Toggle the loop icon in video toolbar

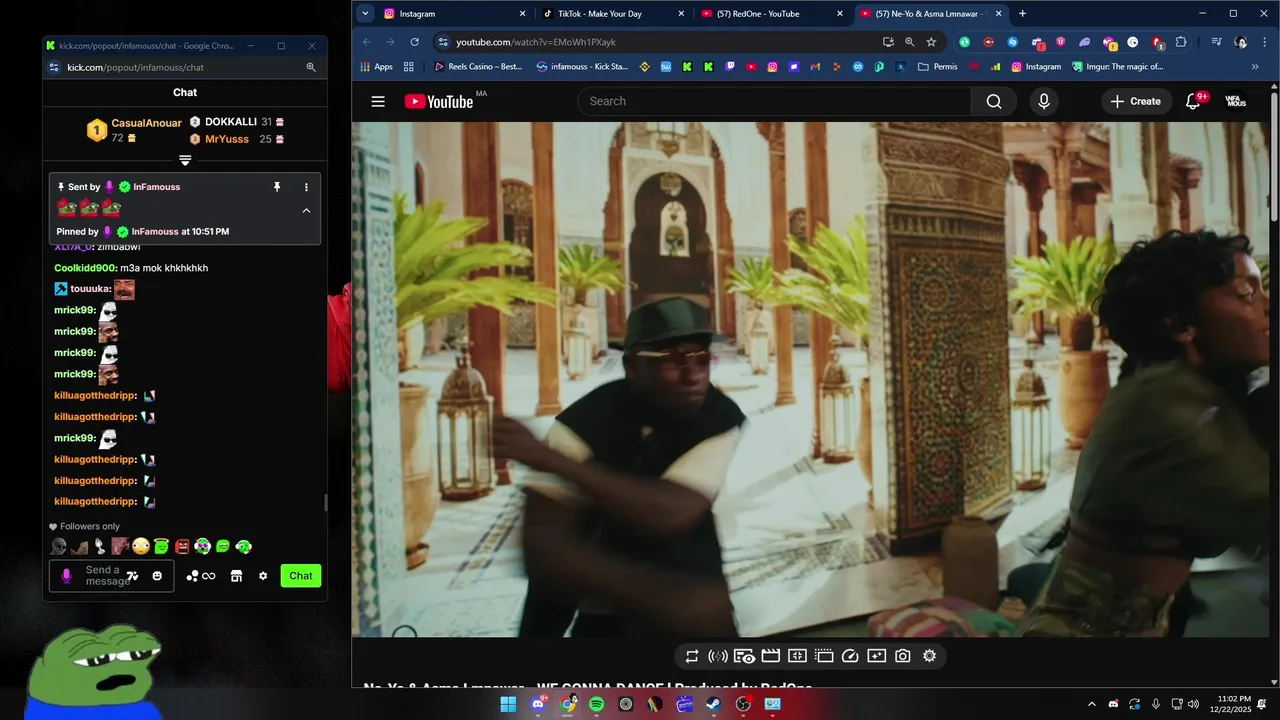(692, 656)
